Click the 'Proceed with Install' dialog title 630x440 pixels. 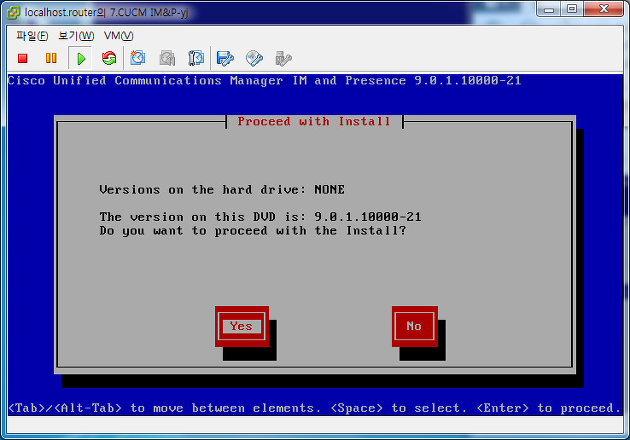(314, 121)
